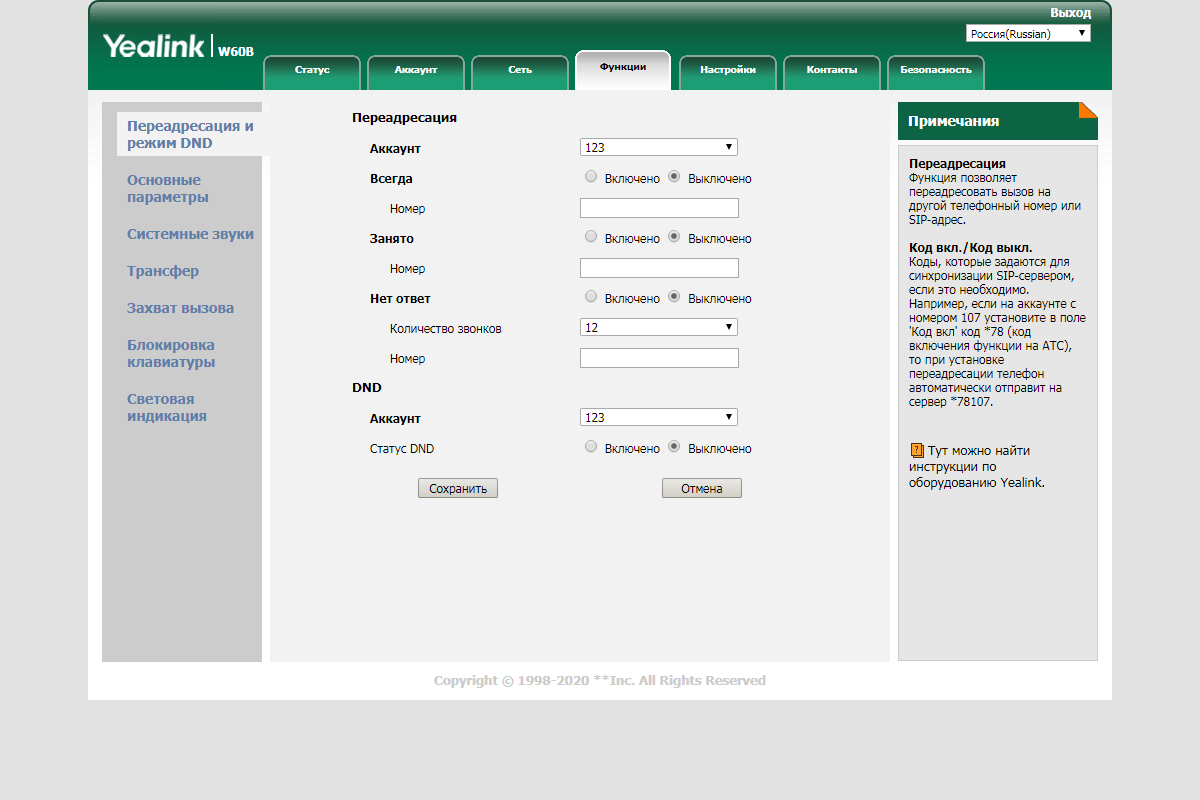Enable Always forwarding radio button
Viewport: 1200px width, 800px height.
point(591,177)
